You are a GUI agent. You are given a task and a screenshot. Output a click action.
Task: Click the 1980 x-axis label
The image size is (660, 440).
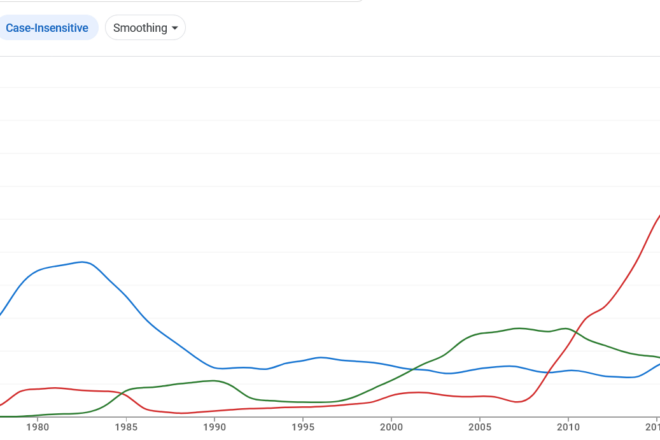tap(38, 427)
